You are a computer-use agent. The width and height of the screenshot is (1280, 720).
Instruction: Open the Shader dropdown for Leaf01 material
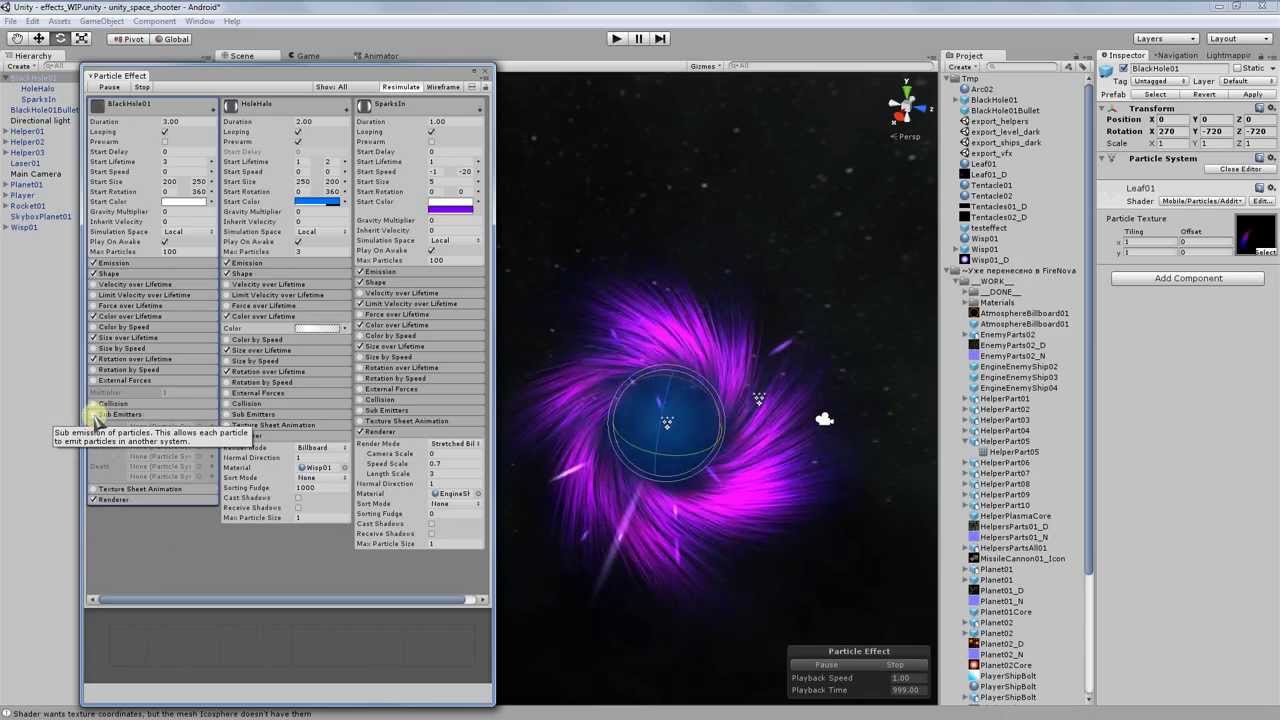tap(1203, 201)
